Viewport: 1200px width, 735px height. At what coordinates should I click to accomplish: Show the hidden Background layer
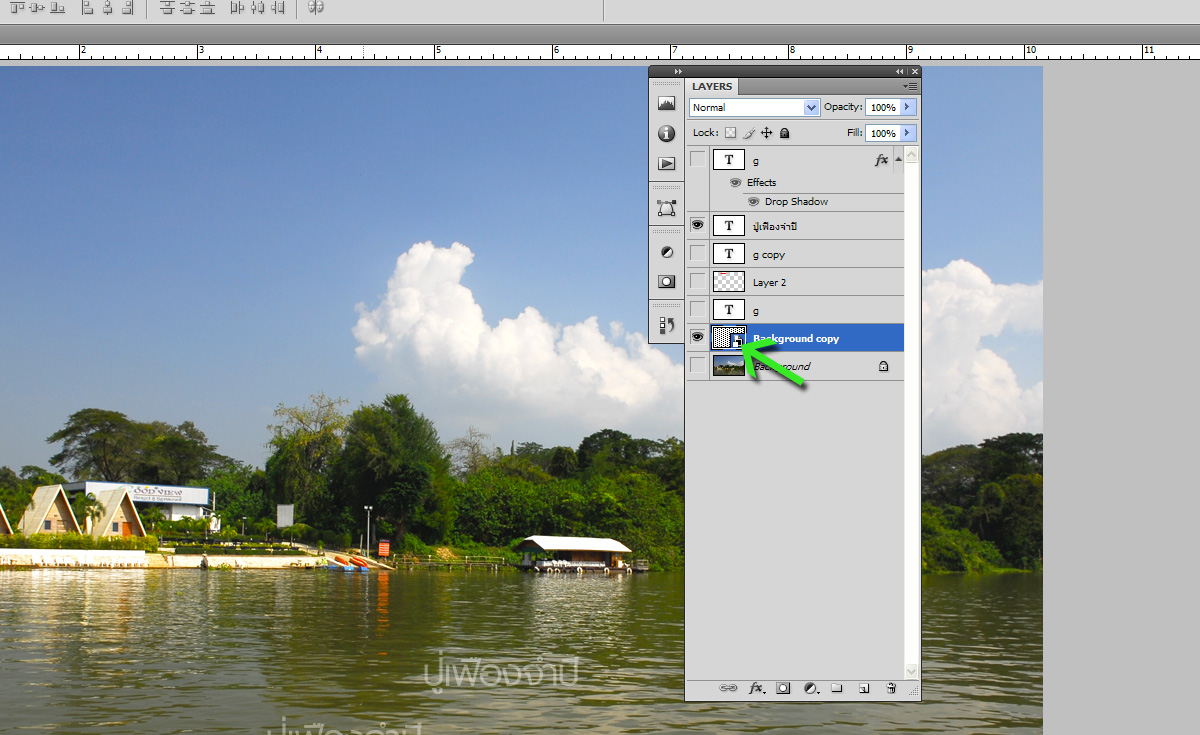(x=697, y=366)
